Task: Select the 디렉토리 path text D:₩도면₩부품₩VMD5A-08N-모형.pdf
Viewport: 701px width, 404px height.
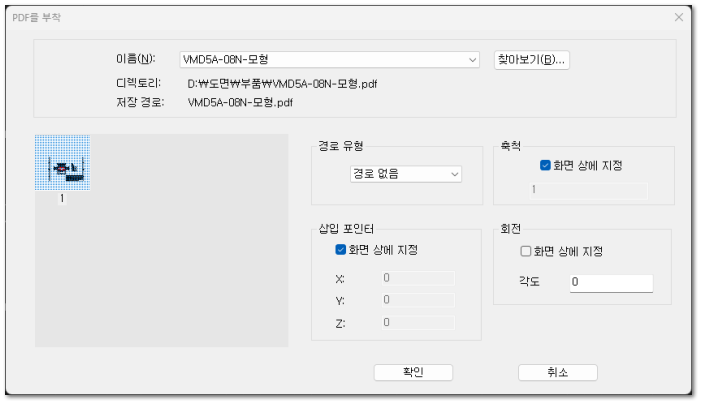Action: click(283, 84)
